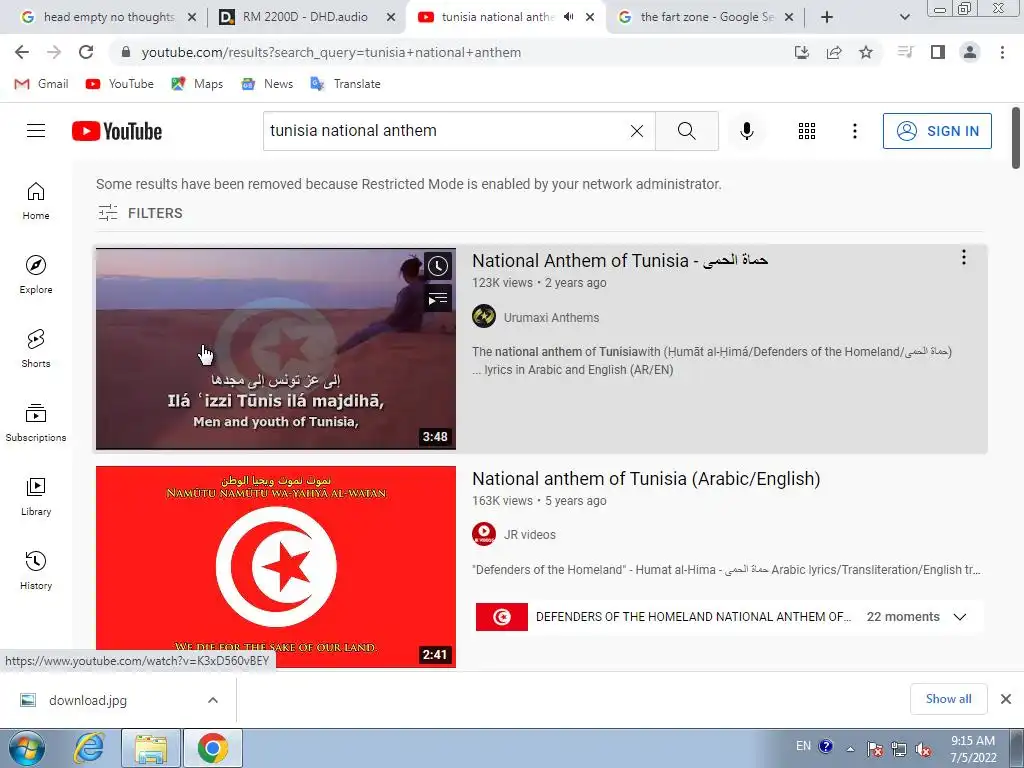Open JR videos channel name
The width and height of the screenshot is (1024, 768).
[530, 534]
